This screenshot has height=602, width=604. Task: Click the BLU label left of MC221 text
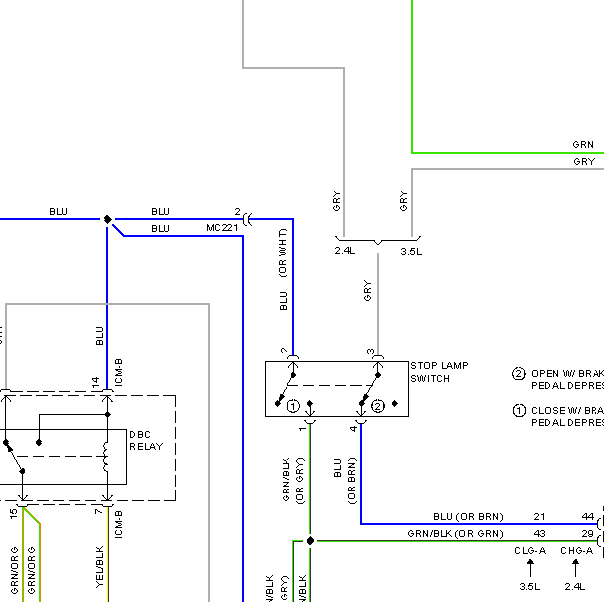pyautogui.click(x=160, y=228)
